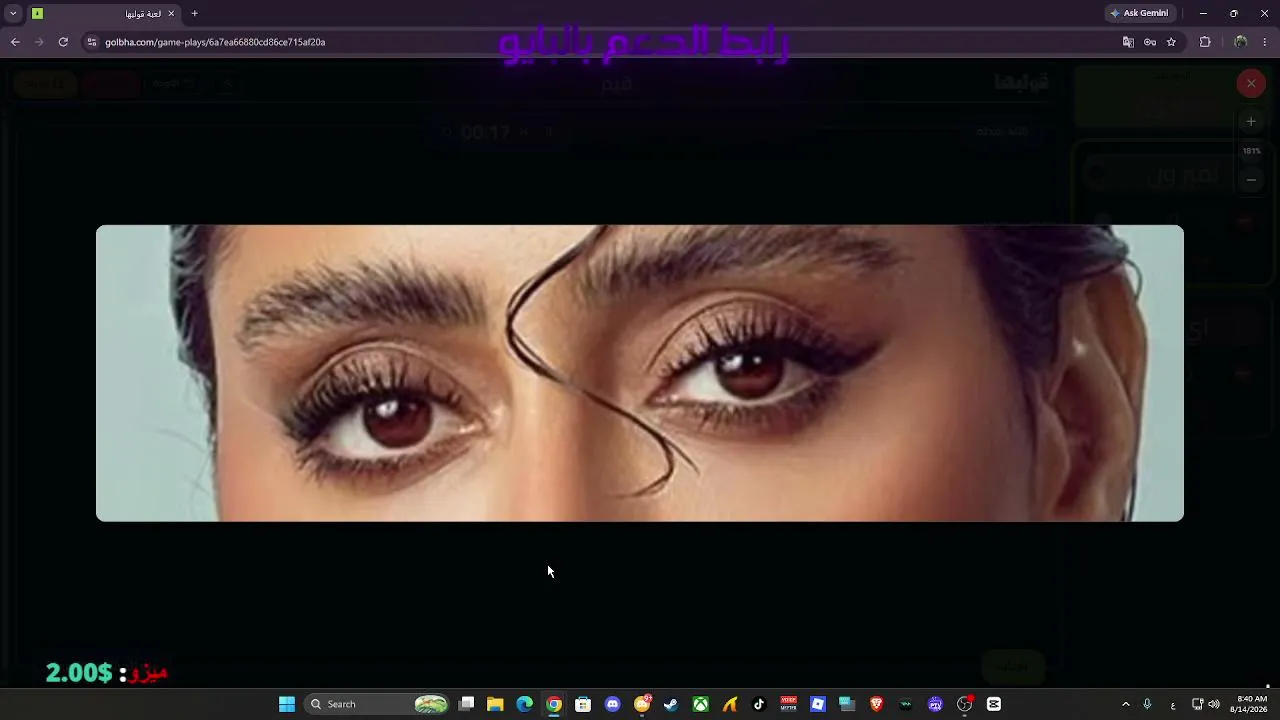Open the Xbox app on the taskbar

point(701,704)
